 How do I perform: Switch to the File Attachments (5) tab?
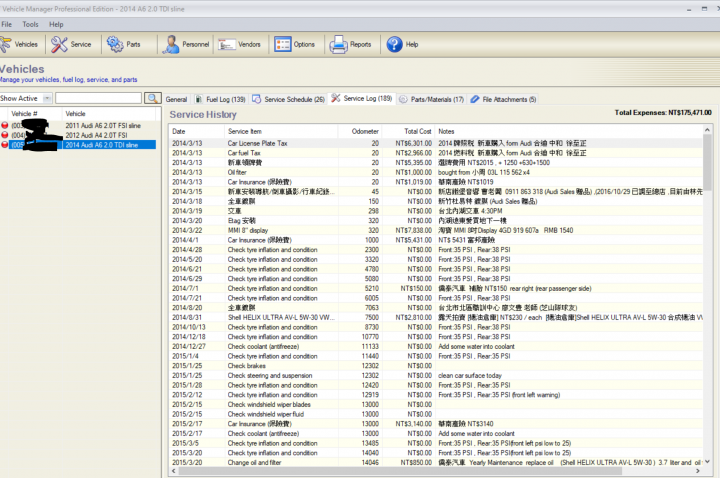504,99
